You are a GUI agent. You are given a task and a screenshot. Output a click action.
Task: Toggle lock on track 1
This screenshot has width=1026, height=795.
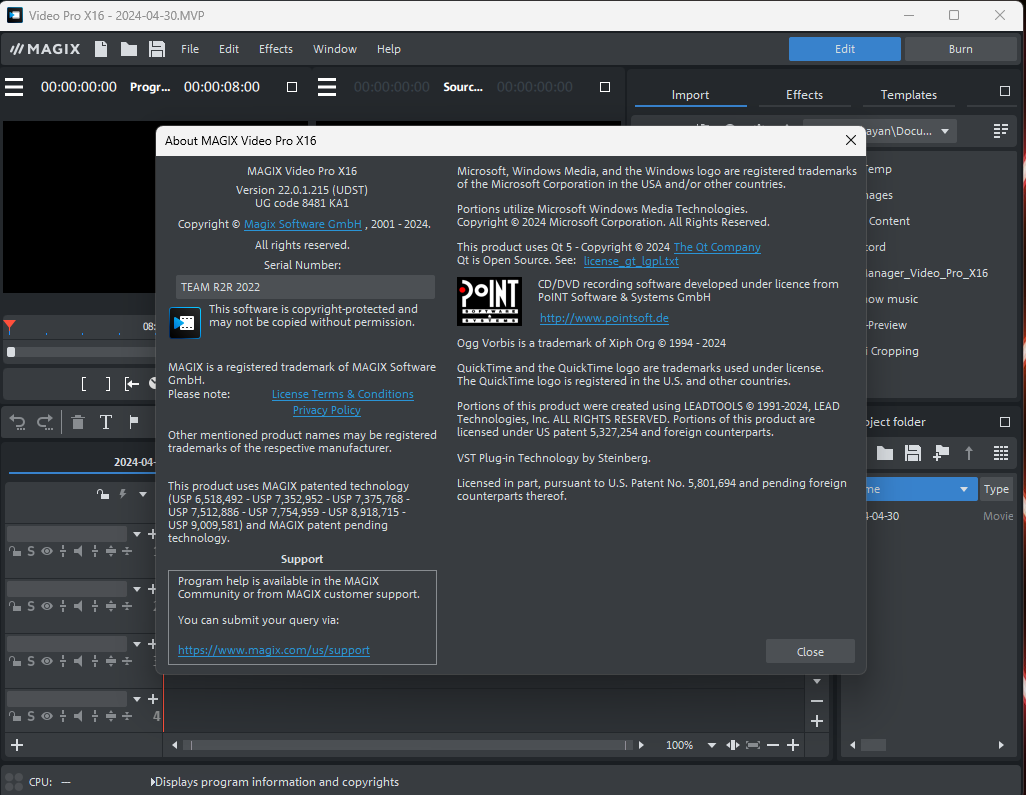tap(14, 552)
